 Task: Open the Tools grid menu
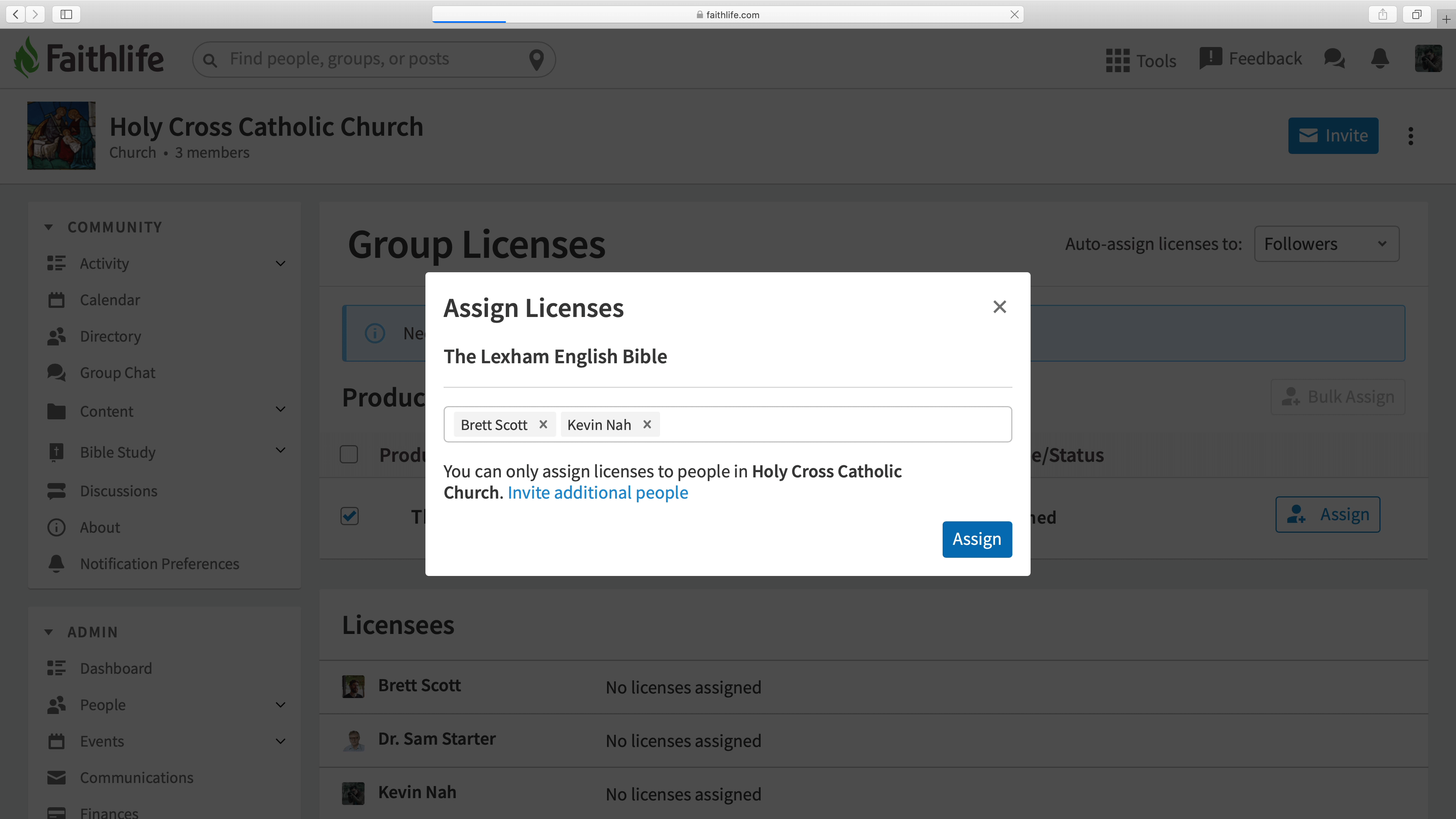(x=1141, y=60)
